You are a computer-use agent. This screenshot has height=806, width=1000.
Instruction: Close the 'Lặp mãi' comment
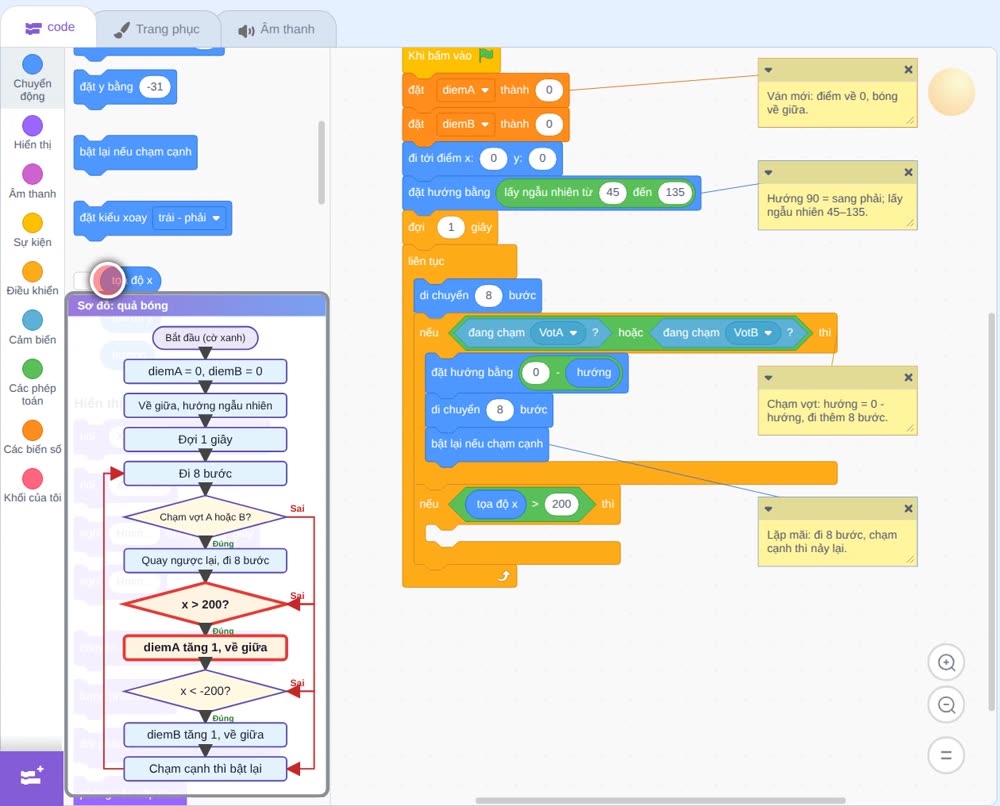point(908,508)
